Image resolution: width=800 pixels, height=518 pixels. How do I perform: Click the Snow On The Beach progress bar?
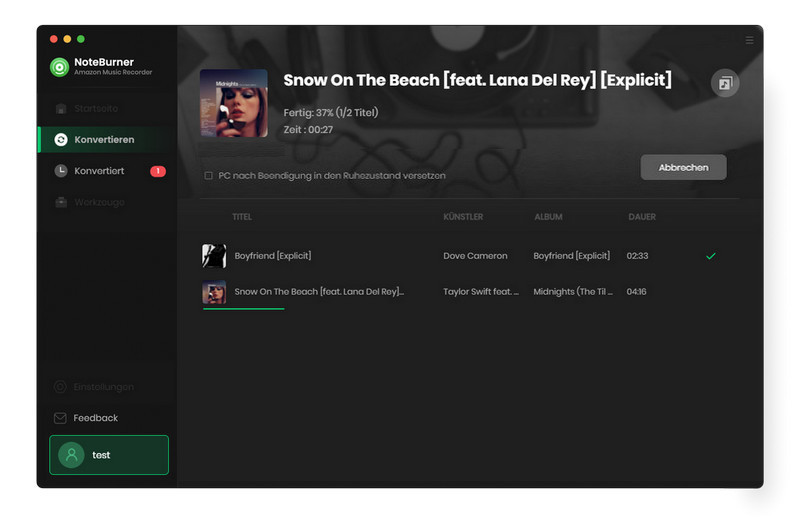[243, 309]
